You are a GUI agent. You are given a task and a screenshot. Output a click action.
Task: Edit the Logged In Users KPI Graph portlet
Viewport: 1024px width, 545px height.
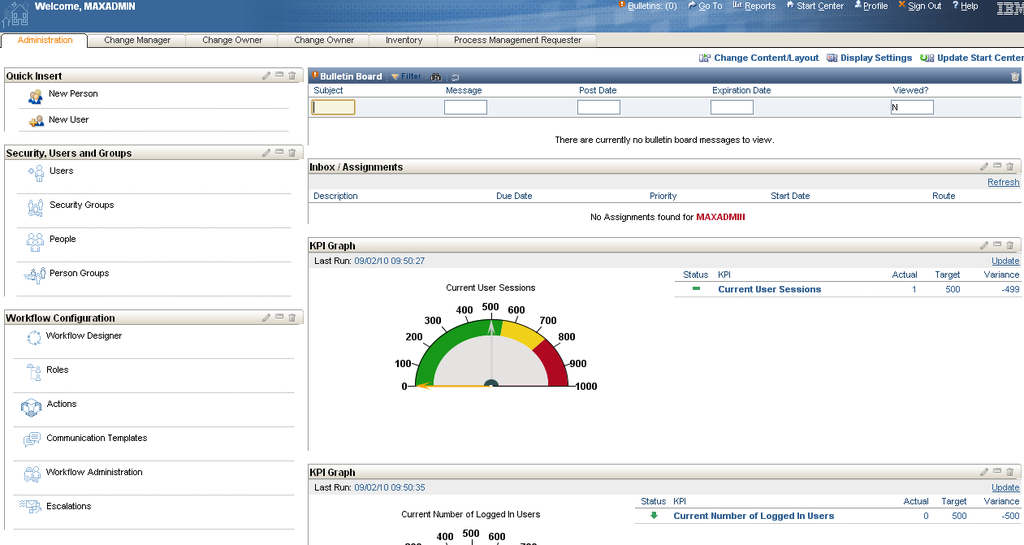coord(984,472)
